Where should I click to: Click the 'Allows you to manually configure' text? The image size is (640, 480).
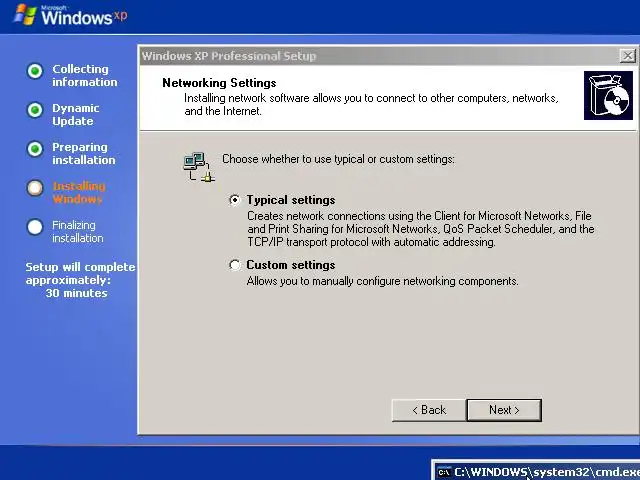pos(382,281)
